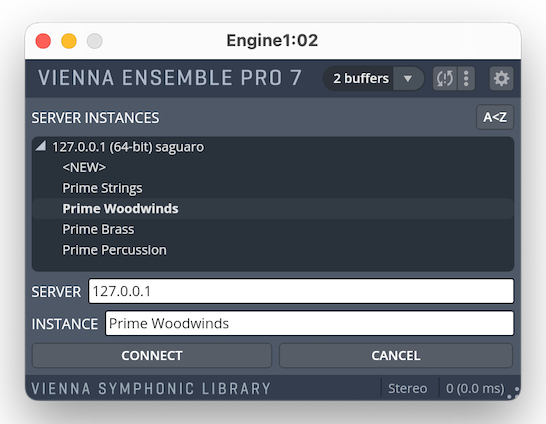Click the reconnect/refresh arrows icon

[445, 78]
